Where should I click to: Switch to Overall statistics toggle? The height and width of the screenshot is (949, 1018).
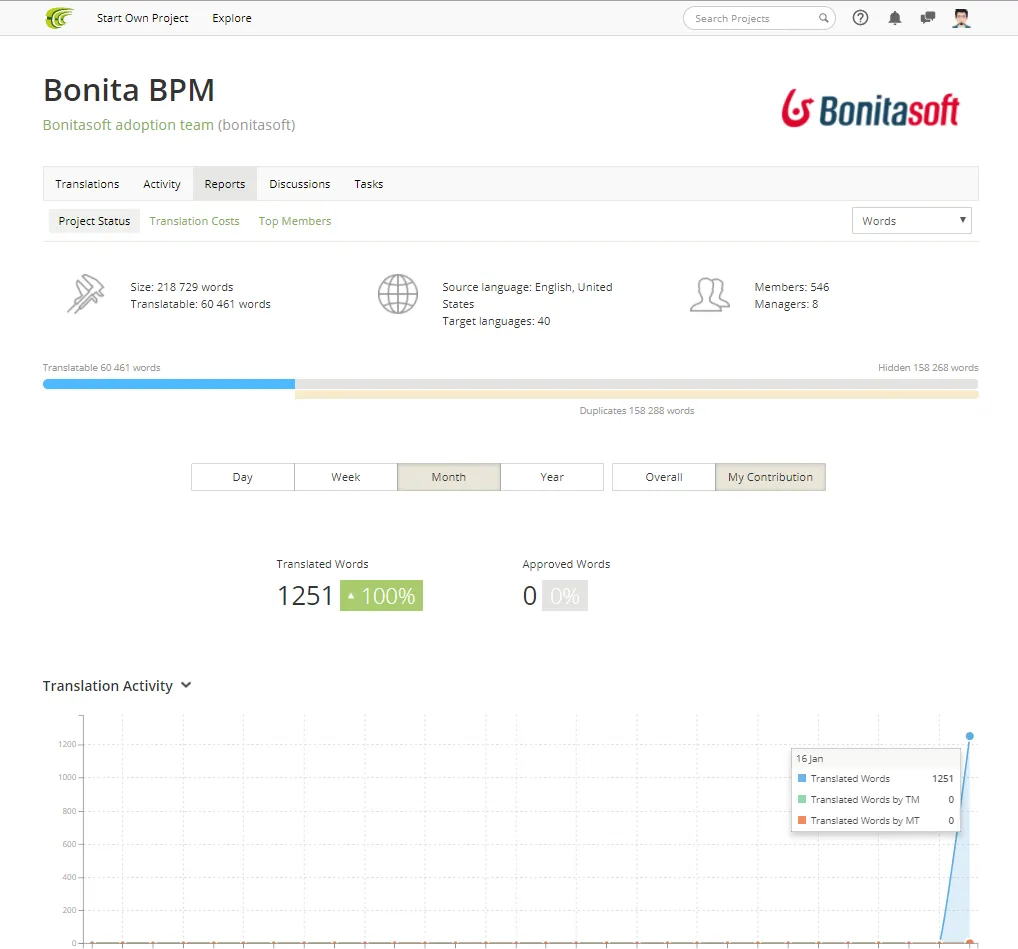click(664, 477)
